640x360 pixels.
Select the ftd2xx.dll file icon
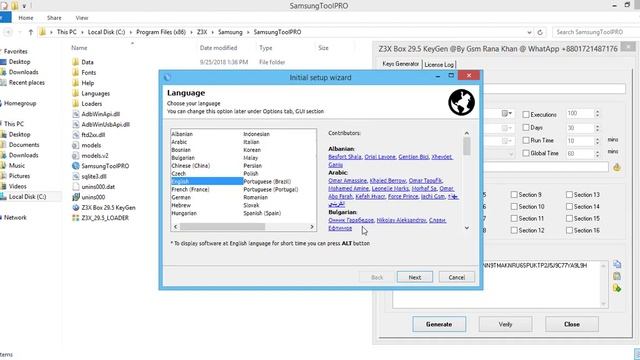click(75, 135)
